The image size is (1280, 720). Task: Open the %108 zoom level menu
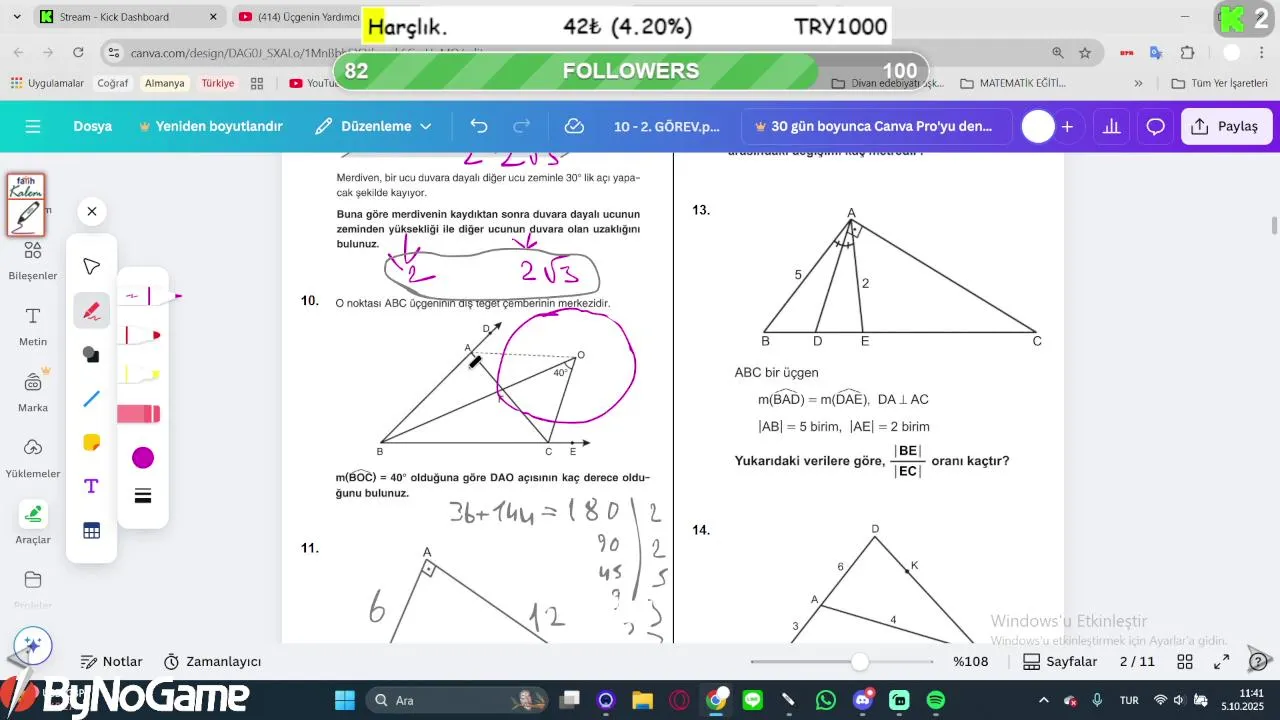pos(970,662)
